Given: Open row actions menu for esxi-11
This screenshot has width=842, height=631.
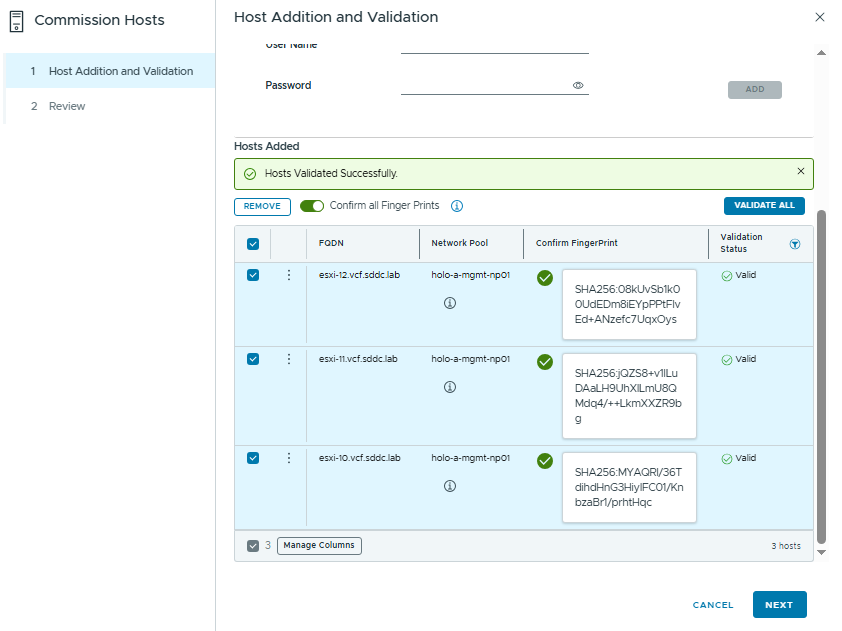Looking at the screenshot, I should [x=289, y=359].
